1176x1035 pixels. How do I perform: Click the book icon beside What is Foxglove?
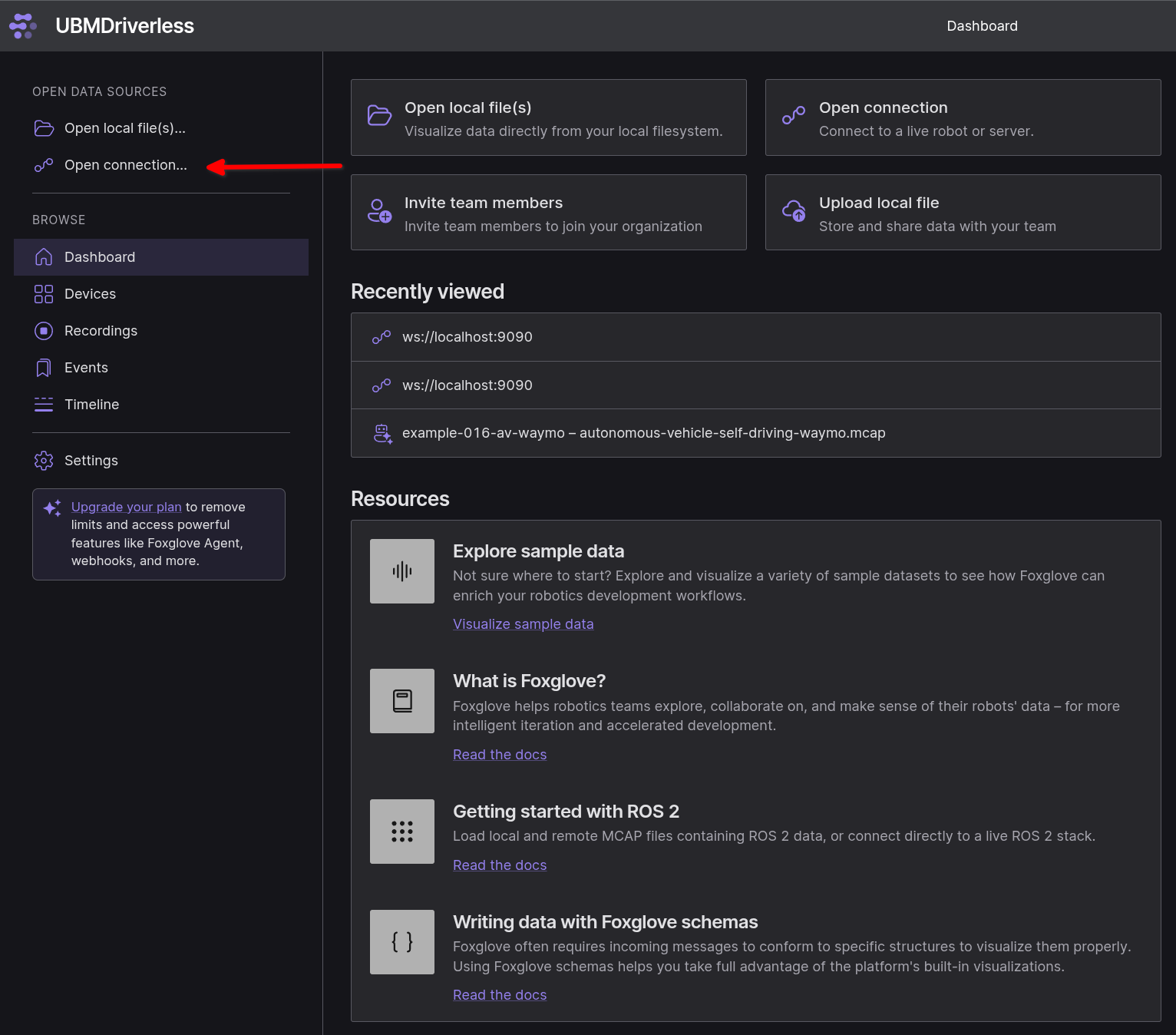coord(401,701)
